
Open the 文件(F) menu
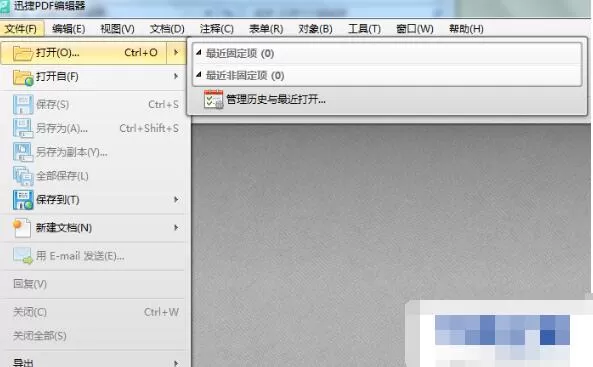(21, 29)
